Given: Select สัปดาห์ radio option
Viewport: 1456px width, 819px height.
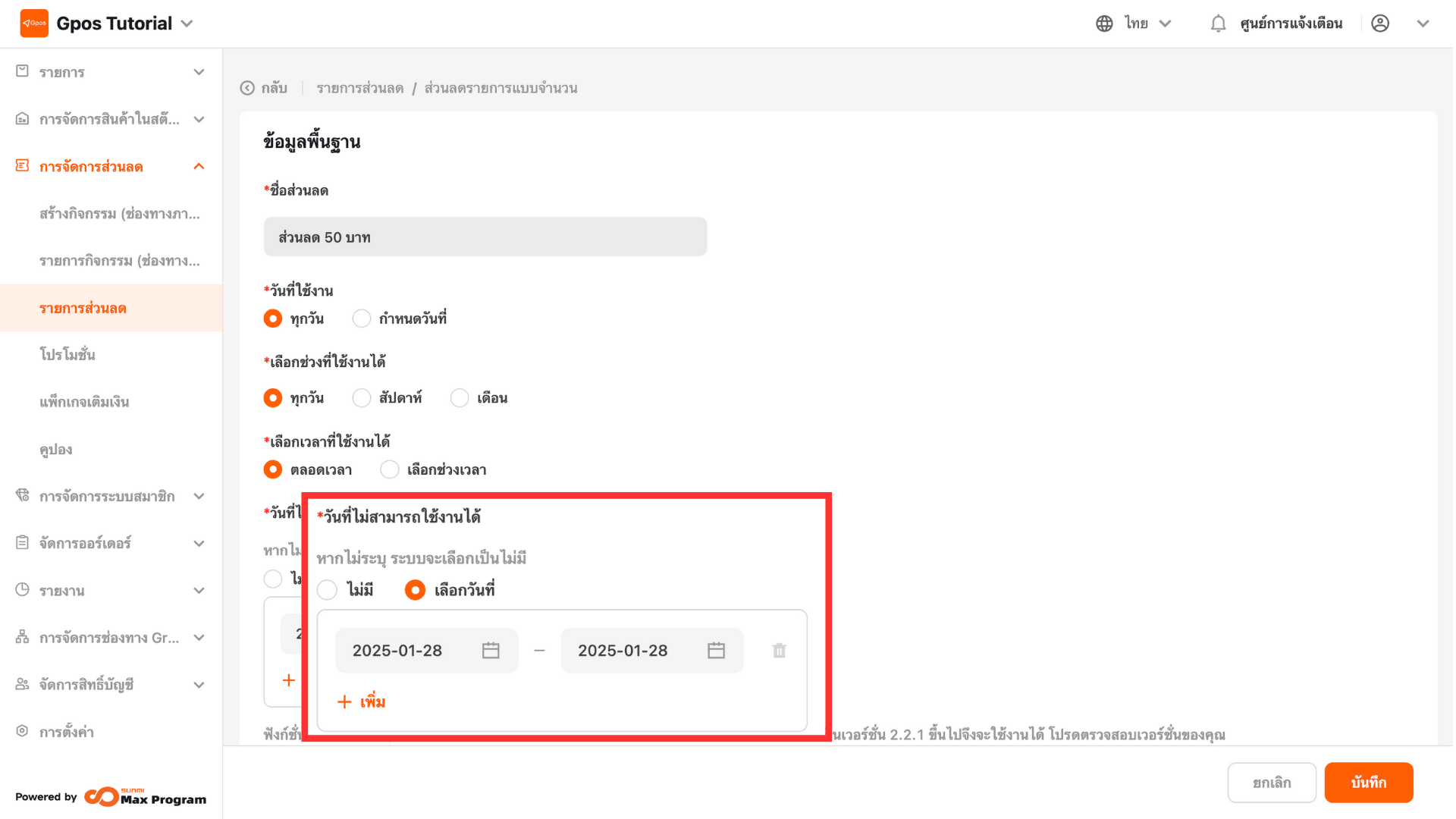Looking at the screenshot, I should (362, 398).
